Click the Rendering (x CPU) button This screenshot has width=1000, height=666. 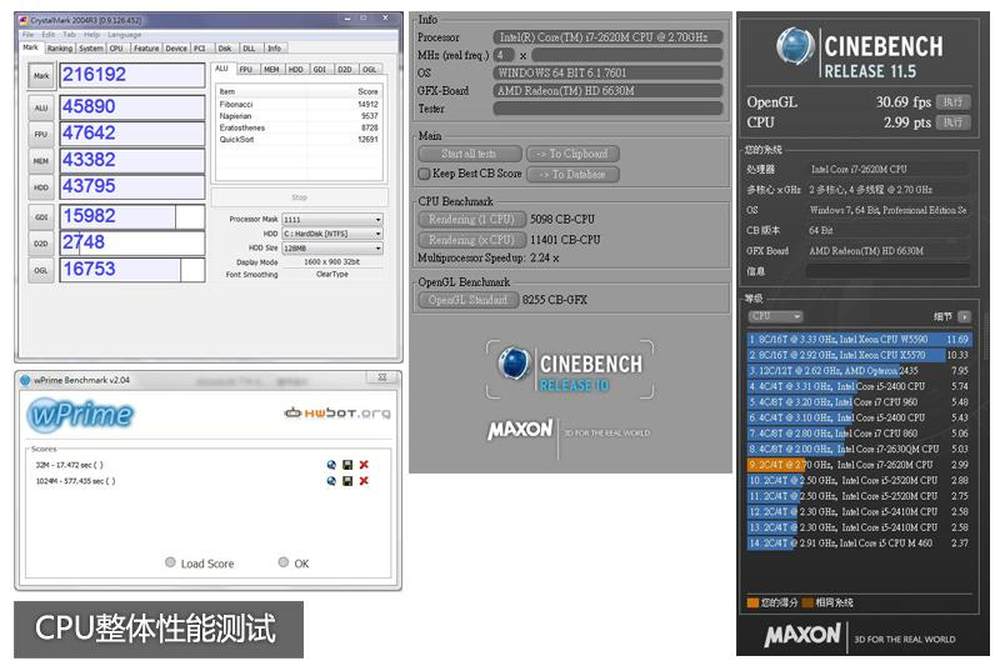(472, 240)
